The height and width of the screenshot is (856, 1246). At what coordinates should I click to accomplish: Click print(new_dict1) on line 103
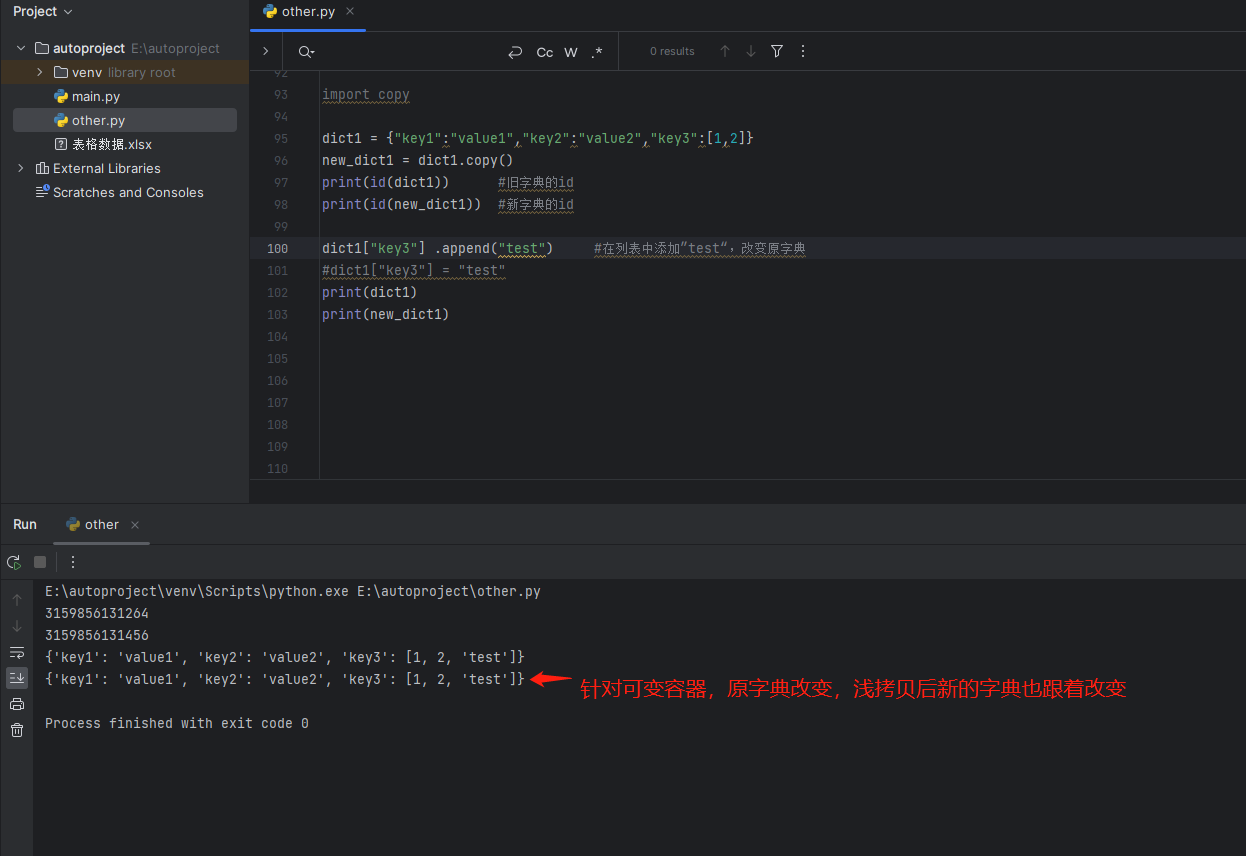386,314
